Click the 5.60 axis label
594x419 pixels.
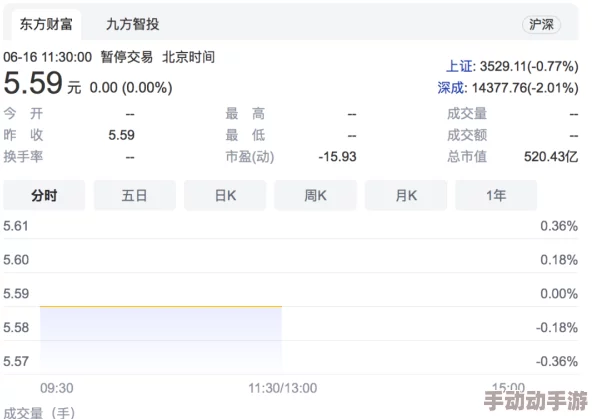pyautogui.click(x=16, y=260)
